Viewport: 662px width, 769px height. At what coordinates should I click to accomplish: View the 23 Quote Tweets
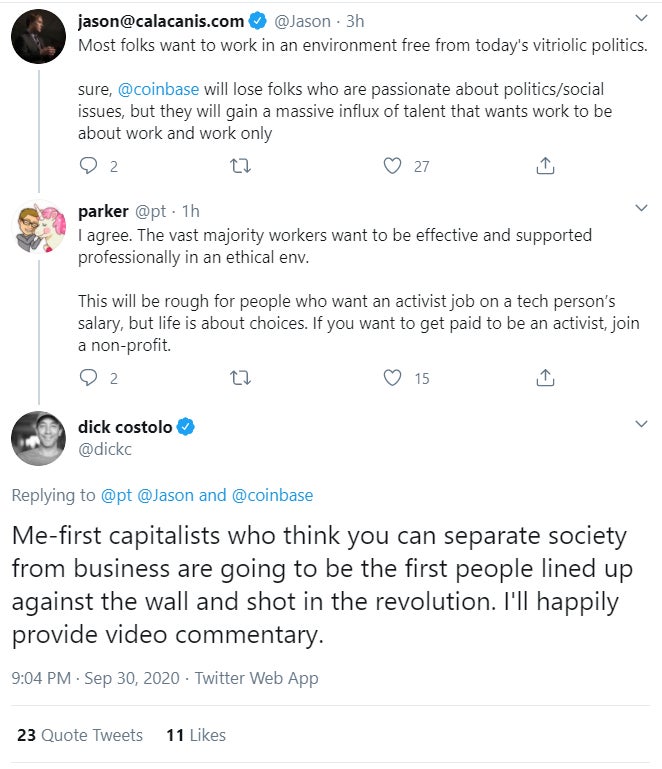click(80, 735)
